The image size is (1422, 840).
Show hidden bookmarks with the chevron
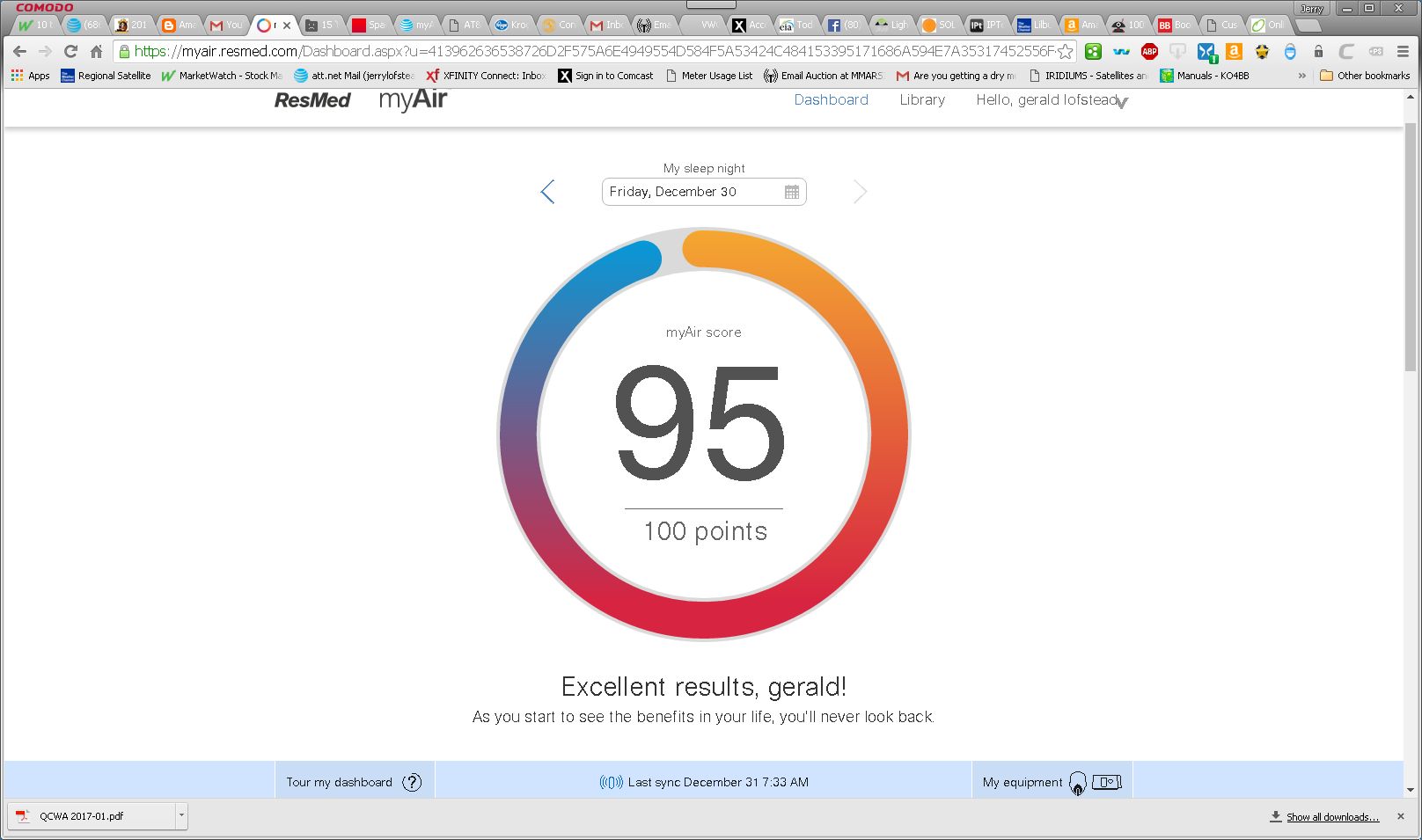pos(1301,76)
